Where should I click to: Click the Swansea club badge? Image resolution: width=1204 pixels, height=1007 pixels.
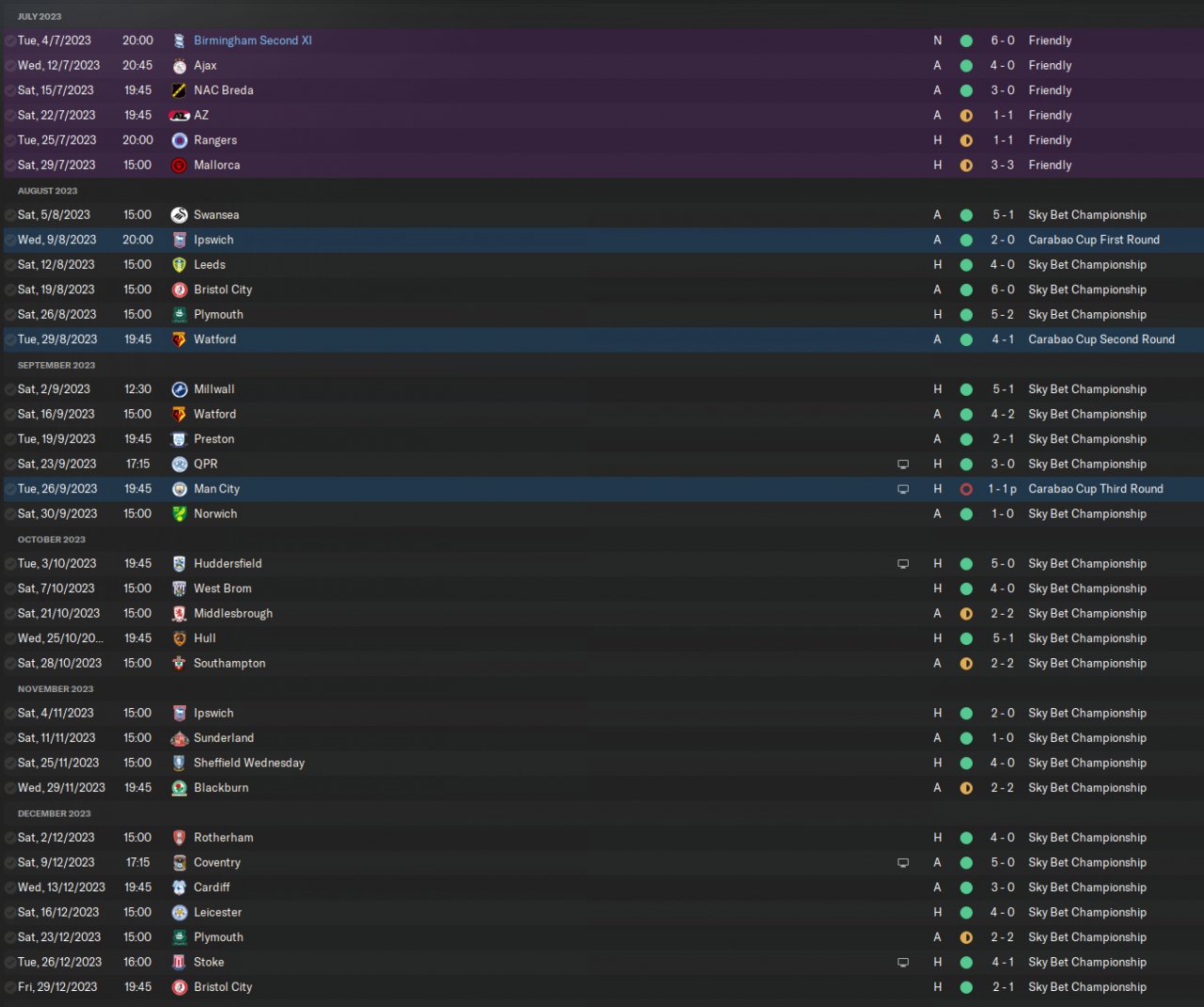pyautogui.click(x=179, y=215)
